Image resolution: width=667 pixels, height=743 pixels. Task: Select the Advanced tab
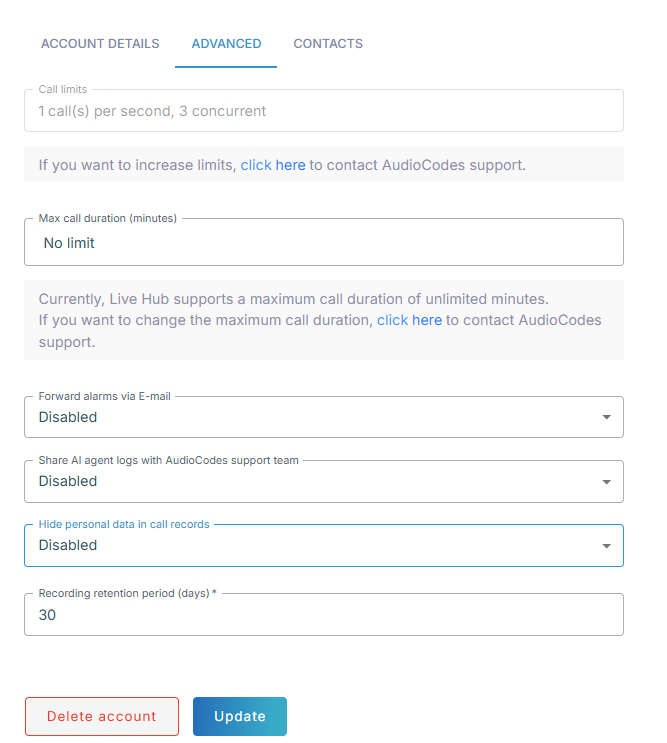tap(226, 44)
